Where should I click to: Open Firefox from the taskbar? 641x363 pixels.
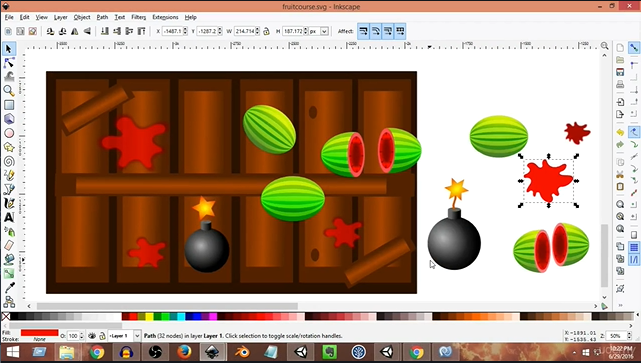click(184, 352)
